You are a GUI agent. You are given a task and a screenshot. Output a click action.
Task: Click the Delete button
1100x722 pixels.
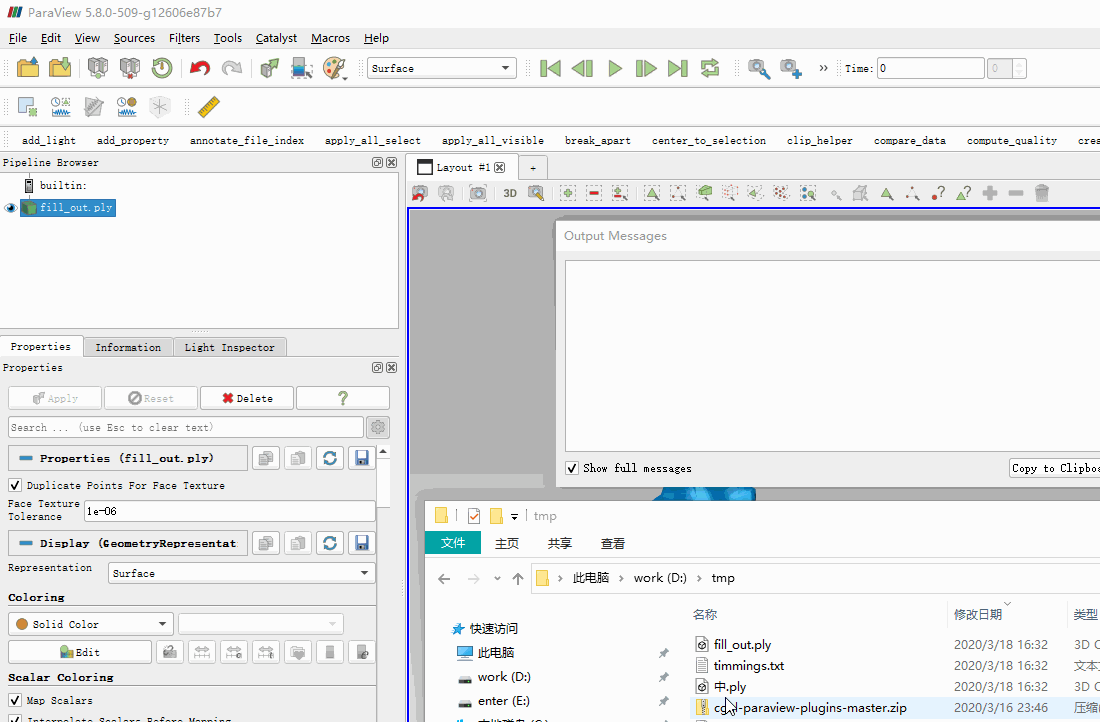coord(247,398)
